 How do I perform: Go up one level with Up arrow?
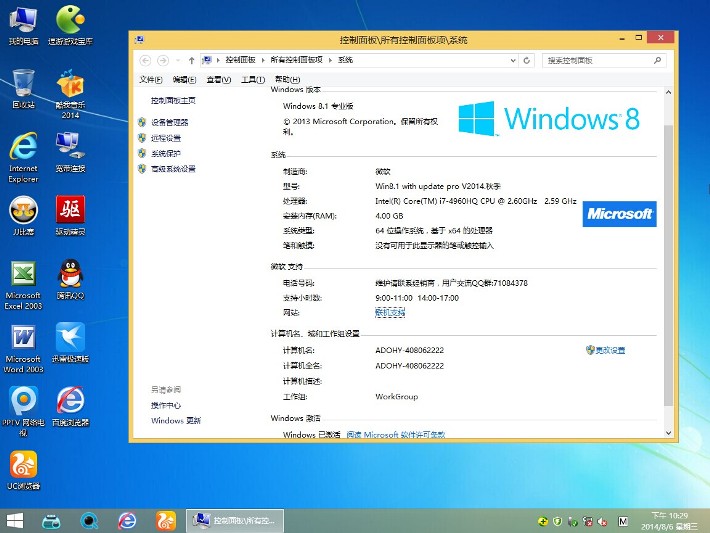(192, 60)
